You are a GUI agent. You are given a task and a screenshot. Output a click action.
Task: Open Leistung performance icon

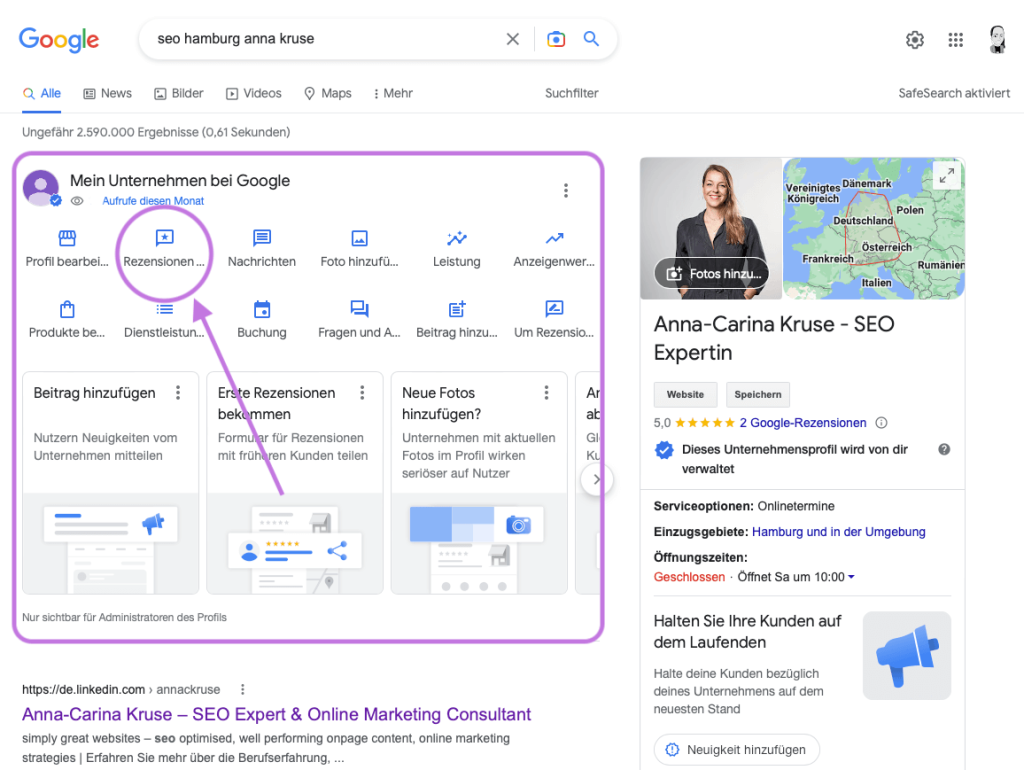[456, 238]
